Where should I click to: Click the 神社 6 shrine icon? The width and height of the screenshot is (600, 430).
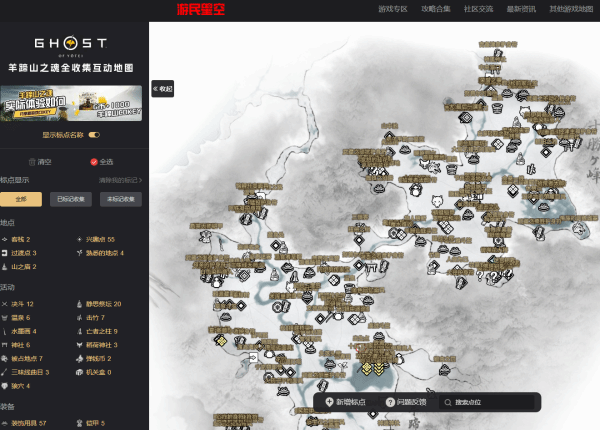(x=6, y=344)
